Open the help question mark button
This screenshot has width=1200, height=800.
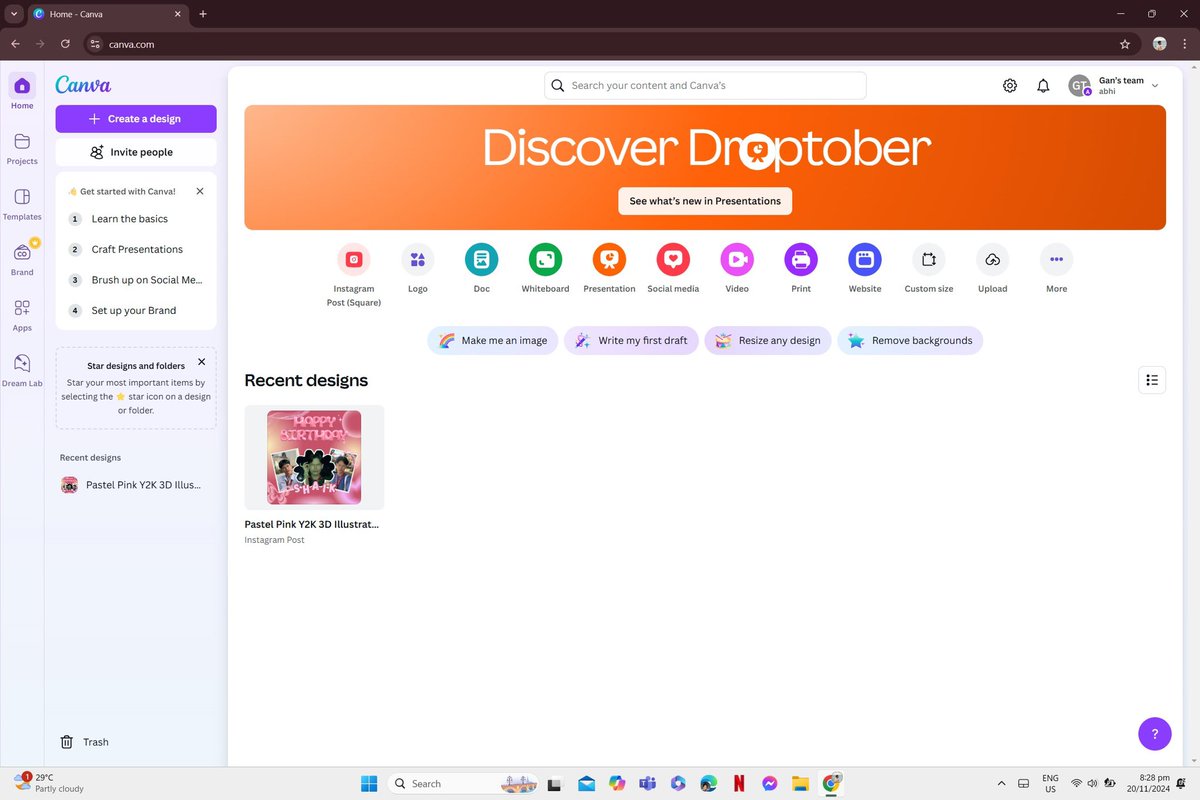pyautogui.click(x=1155, y=733)
